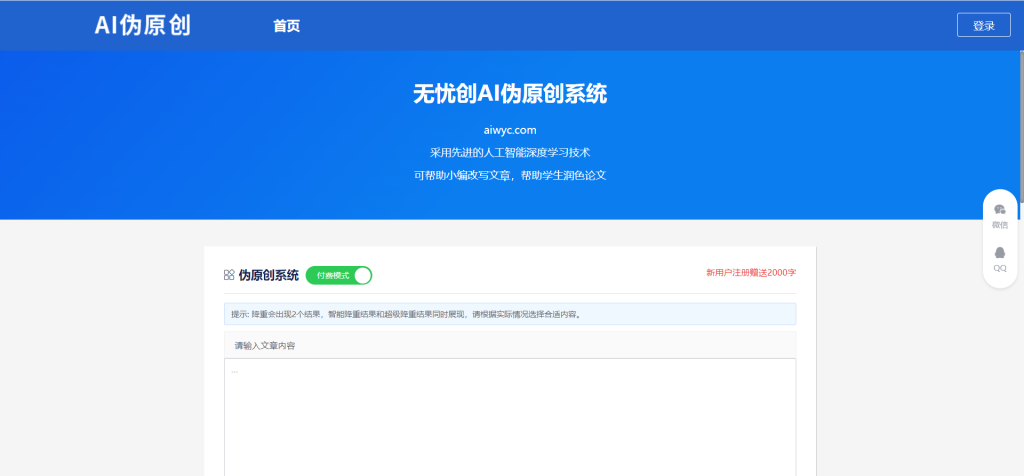
Task: Click the 采用先进的人工智能深度学习技术 tagline
Action: 510,153
